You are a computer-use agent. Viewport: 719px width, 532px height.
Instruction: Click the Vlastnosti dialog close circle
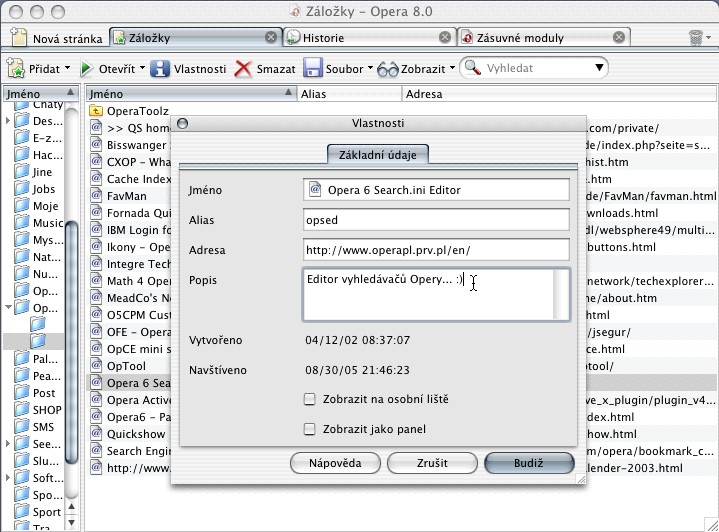(183, 123)
